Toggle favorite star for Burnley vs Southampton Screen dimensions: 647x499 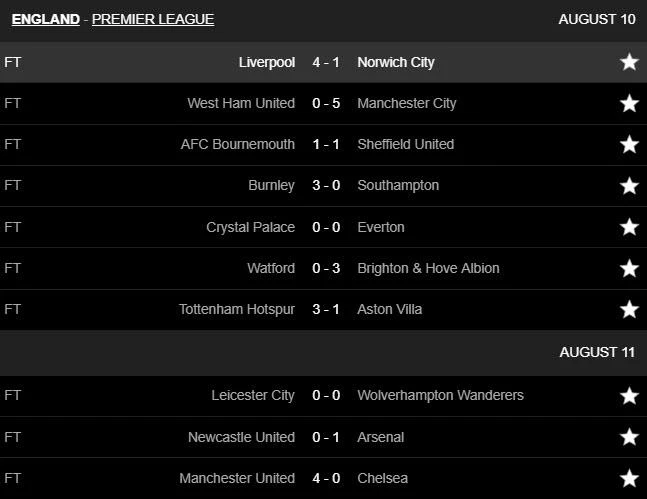coord(629,186)
